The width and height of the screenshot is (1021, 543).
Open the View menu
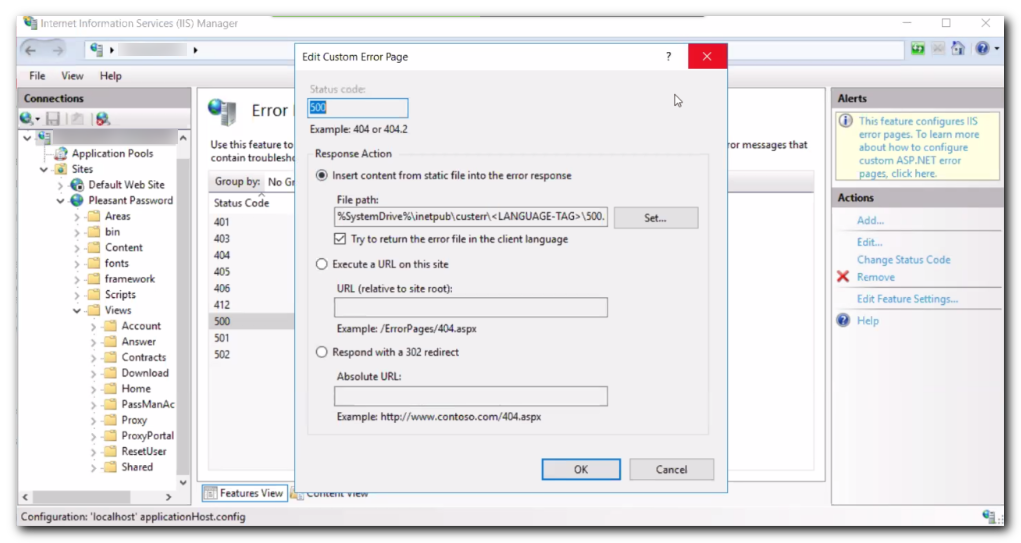tap(72, 76)
